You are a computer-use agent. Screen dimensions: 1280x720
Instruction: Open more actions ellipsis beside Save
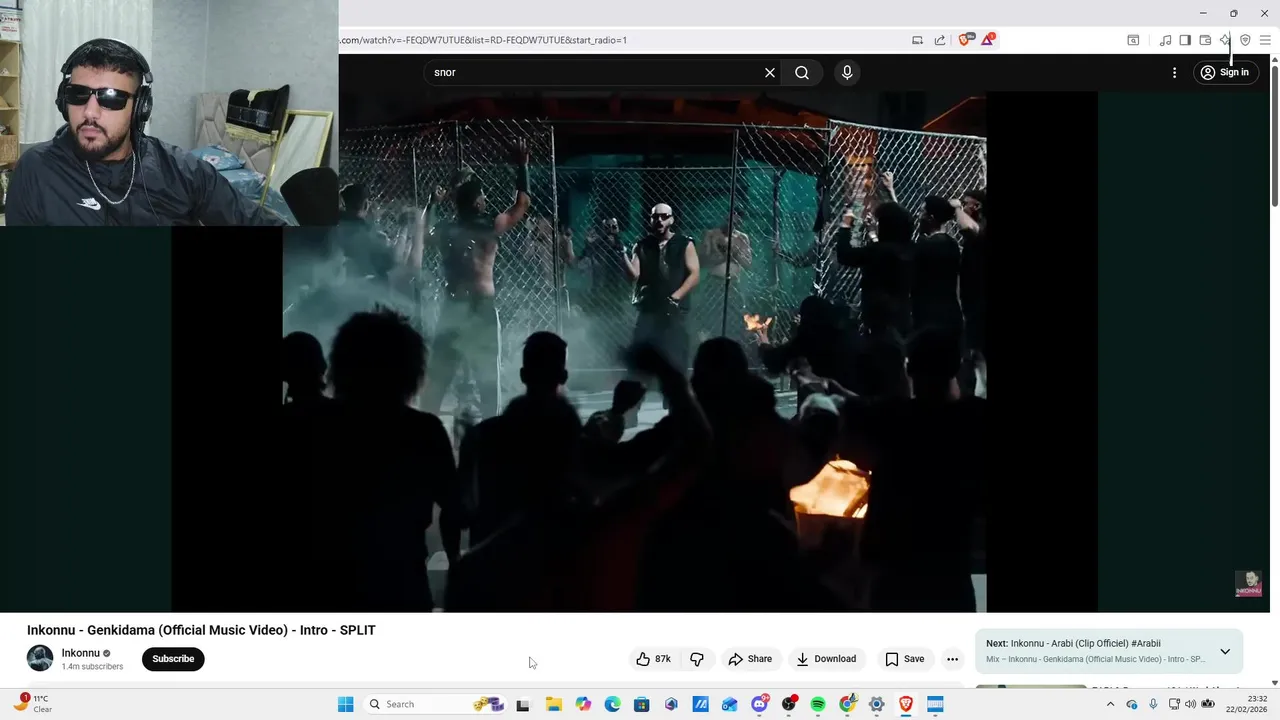[x=952, y=659]
